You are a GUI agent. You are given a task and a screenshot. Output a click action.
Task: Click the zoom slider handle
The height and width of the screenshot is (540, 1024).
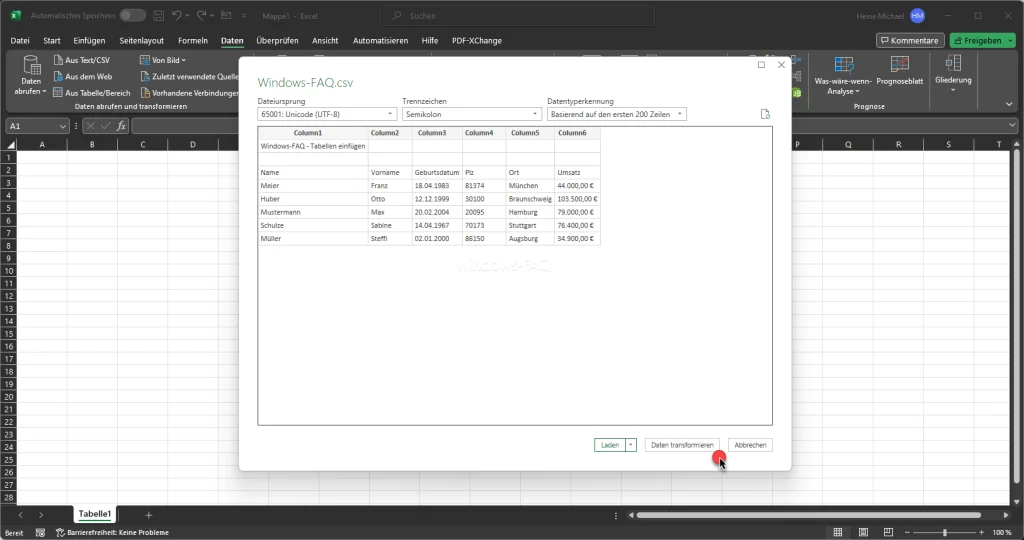click(944, 532)
